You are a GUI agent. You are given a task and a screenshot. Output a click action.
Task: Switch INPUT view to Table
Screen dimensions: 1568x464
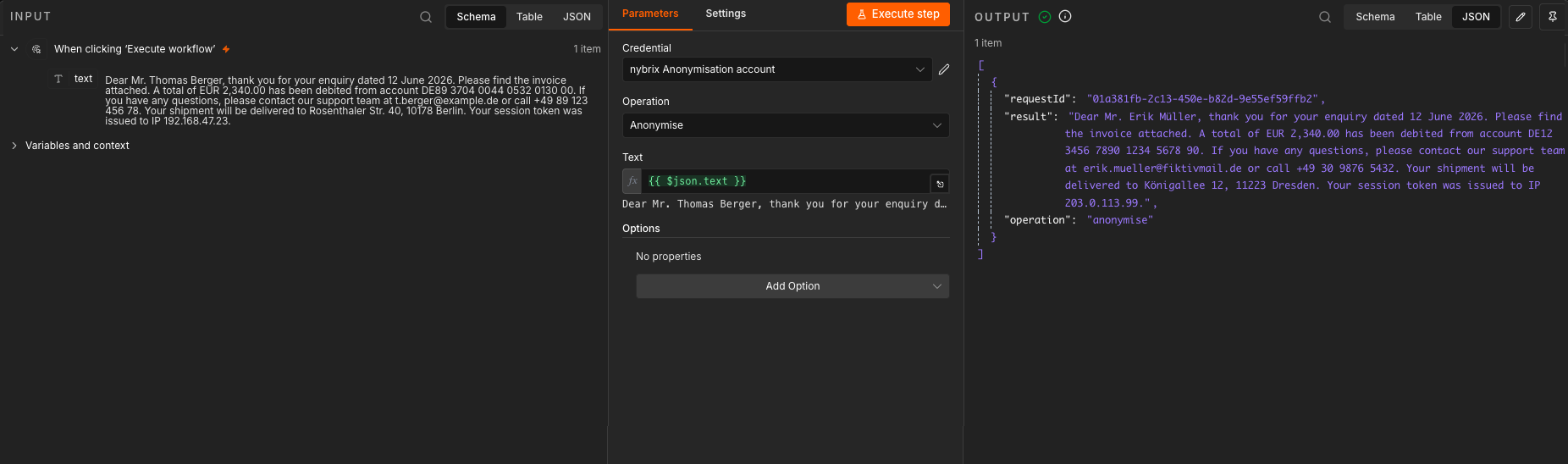pyautogui.click(x=529, y=17)
